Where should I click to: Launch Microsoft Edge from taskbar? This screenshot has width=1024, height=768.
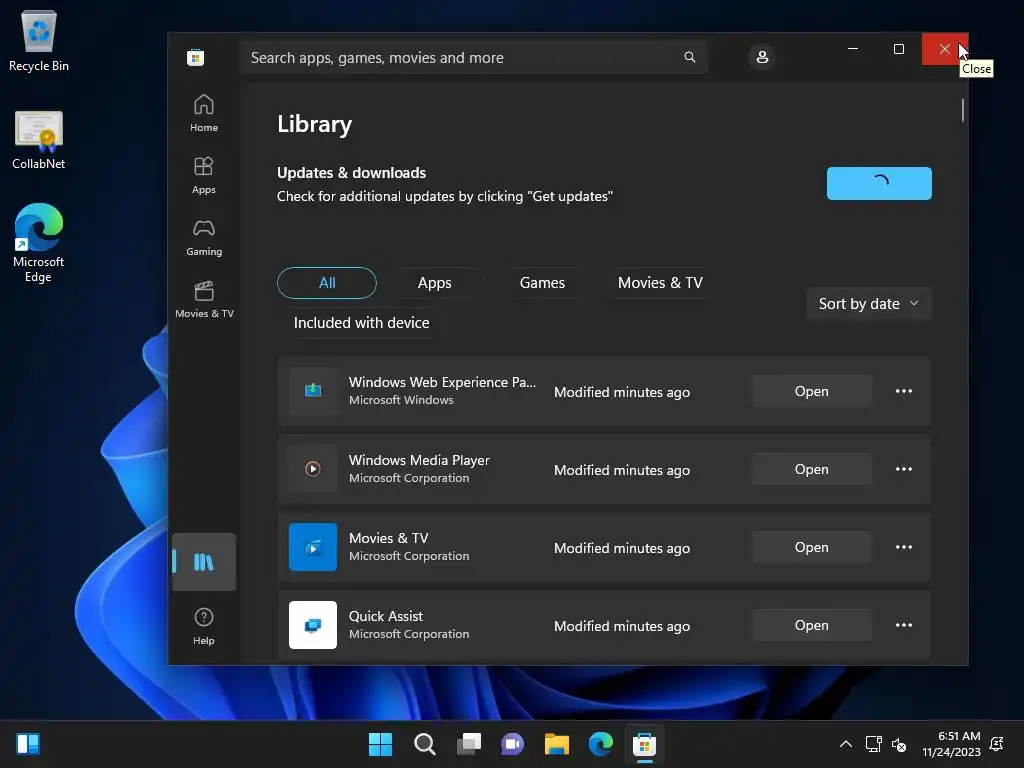pos(601,744)
